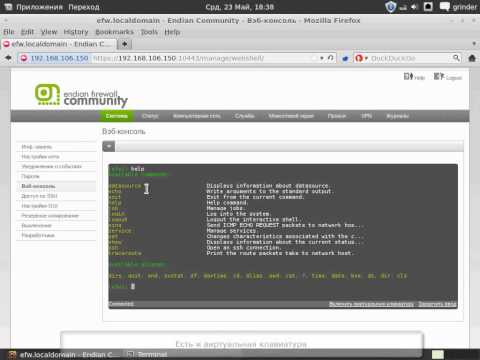480x360 pixels.
Task: Click the square notification icon in the panel
Action: (428, 7)
